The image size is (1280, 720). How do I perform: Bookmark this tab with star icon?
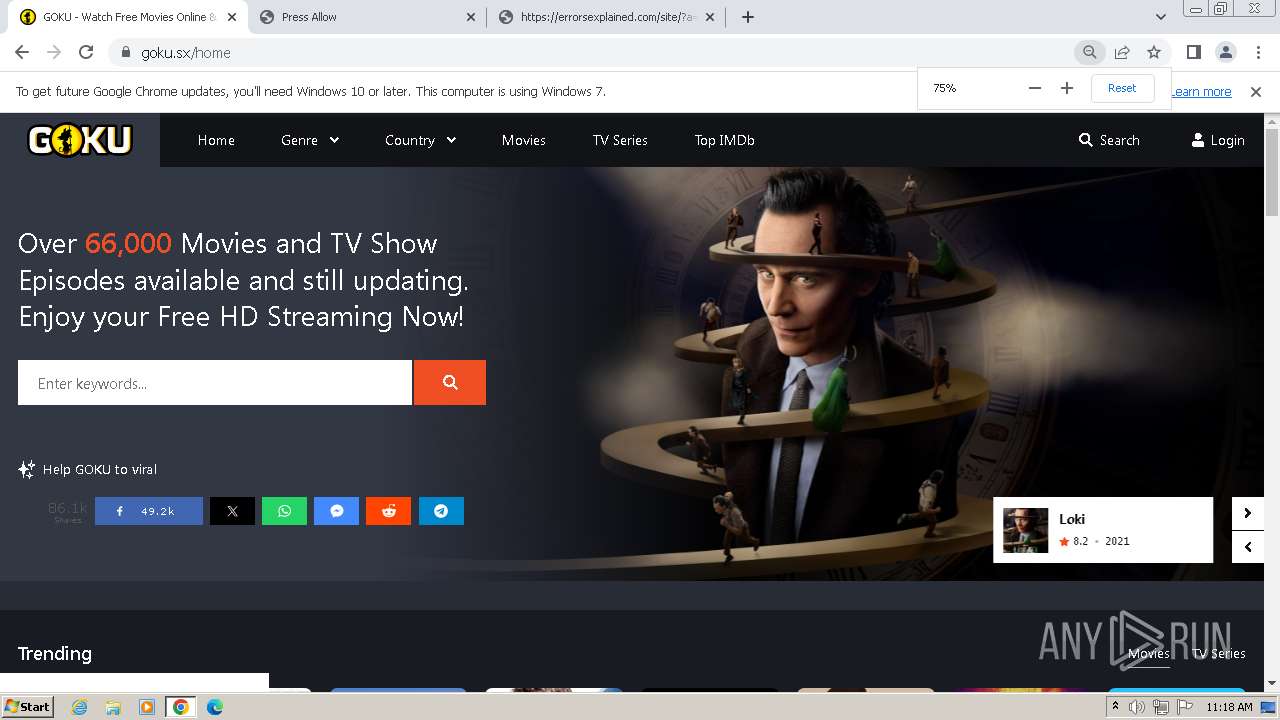(x=1154, y=53)
